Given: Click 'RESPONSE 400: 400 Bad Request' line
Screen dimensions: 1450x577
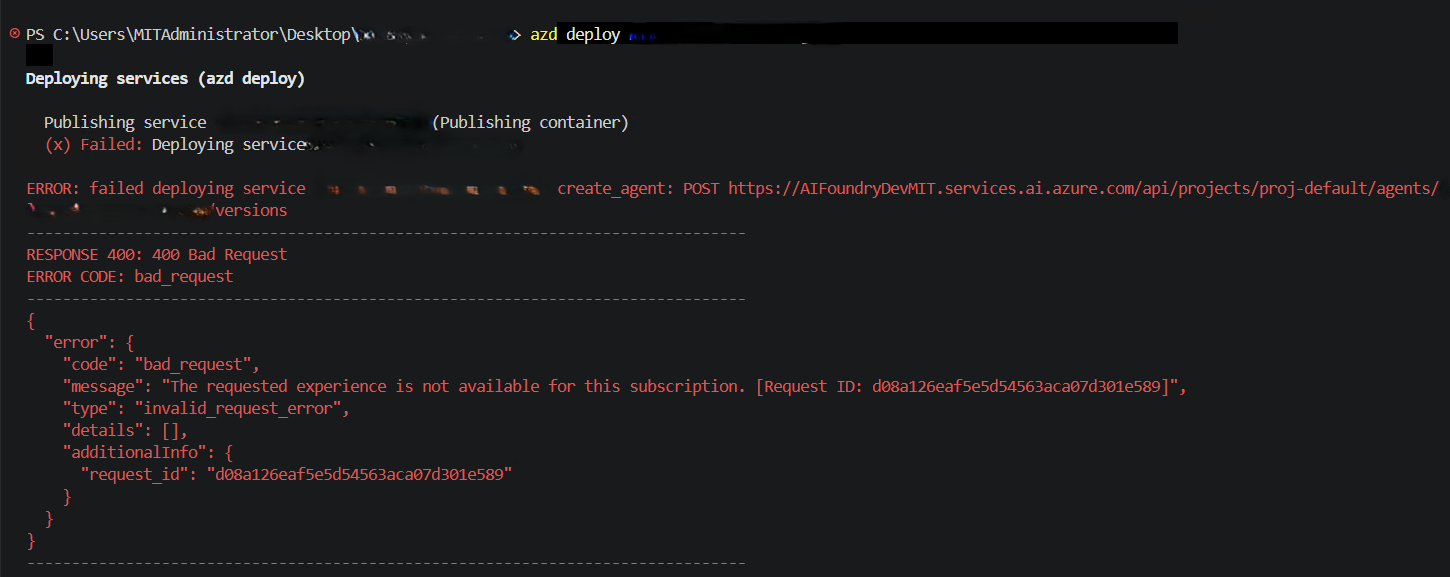Looking at the screenshot, I should 157,254.
